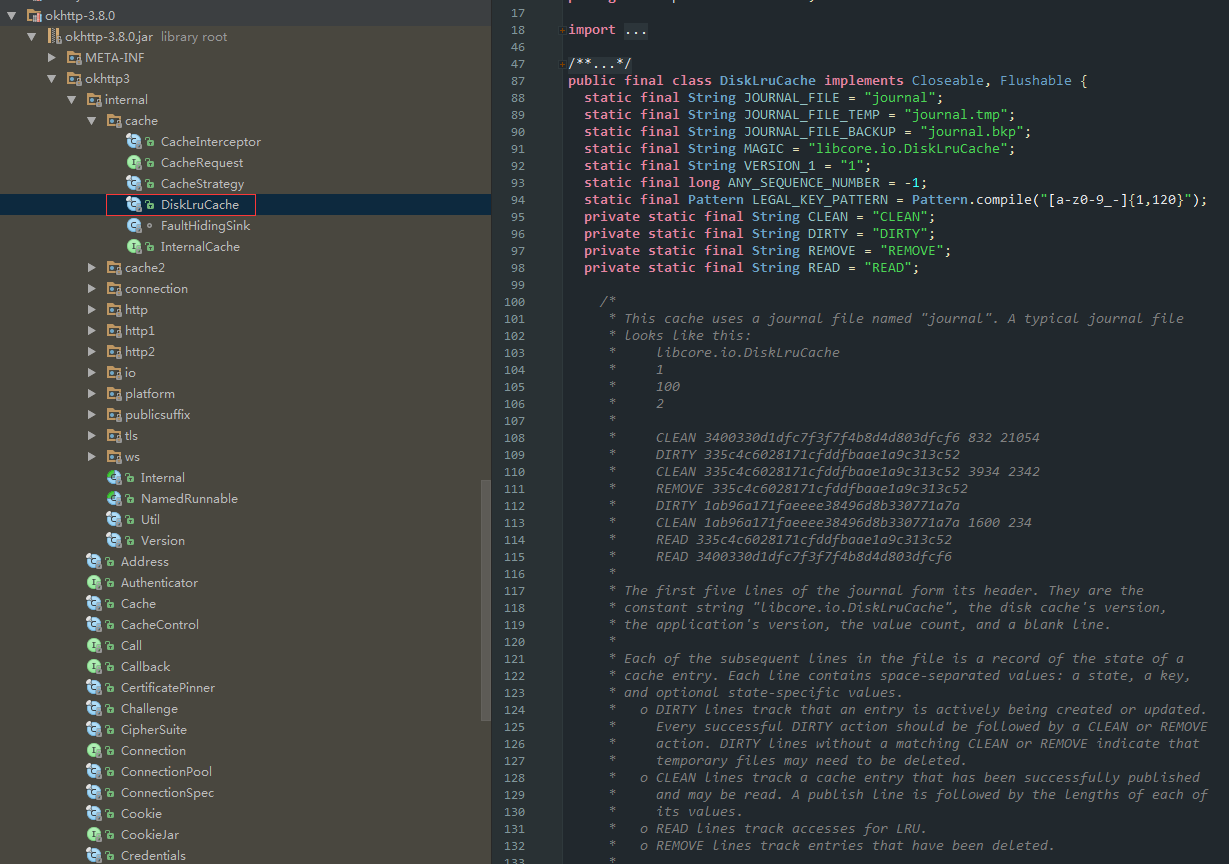Select Challenge class in the tree
Image resolution: width=1229 pixels, height=864 pixels.
149,709
